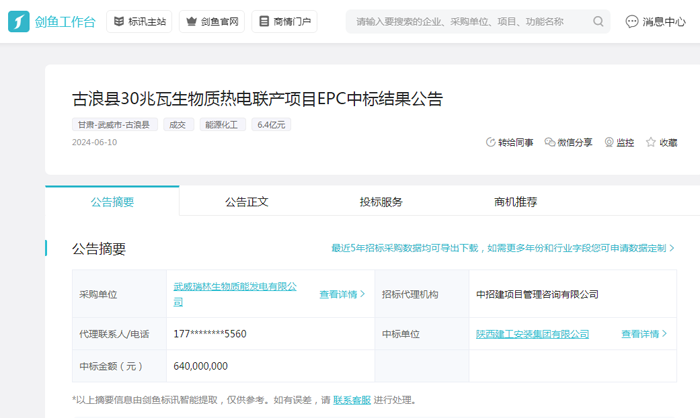Click the 剑鱼工作台 logo icon

[19, 21]
